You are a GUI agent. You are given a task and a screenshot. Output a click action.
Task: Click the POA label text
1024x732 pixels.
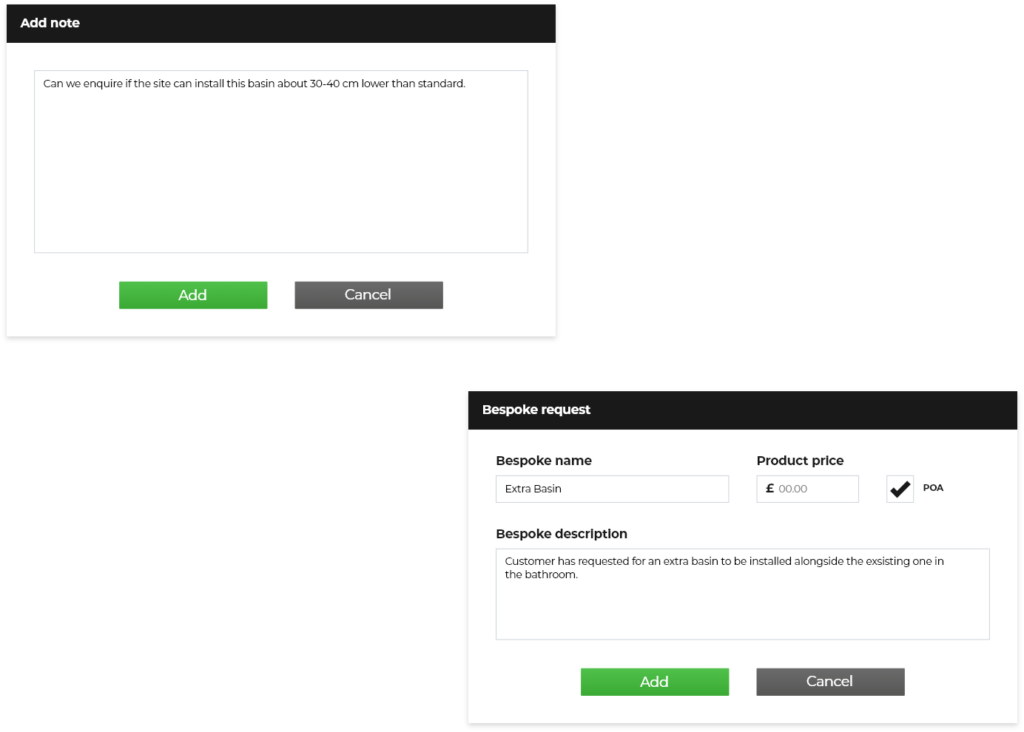(x=933, y=489)
